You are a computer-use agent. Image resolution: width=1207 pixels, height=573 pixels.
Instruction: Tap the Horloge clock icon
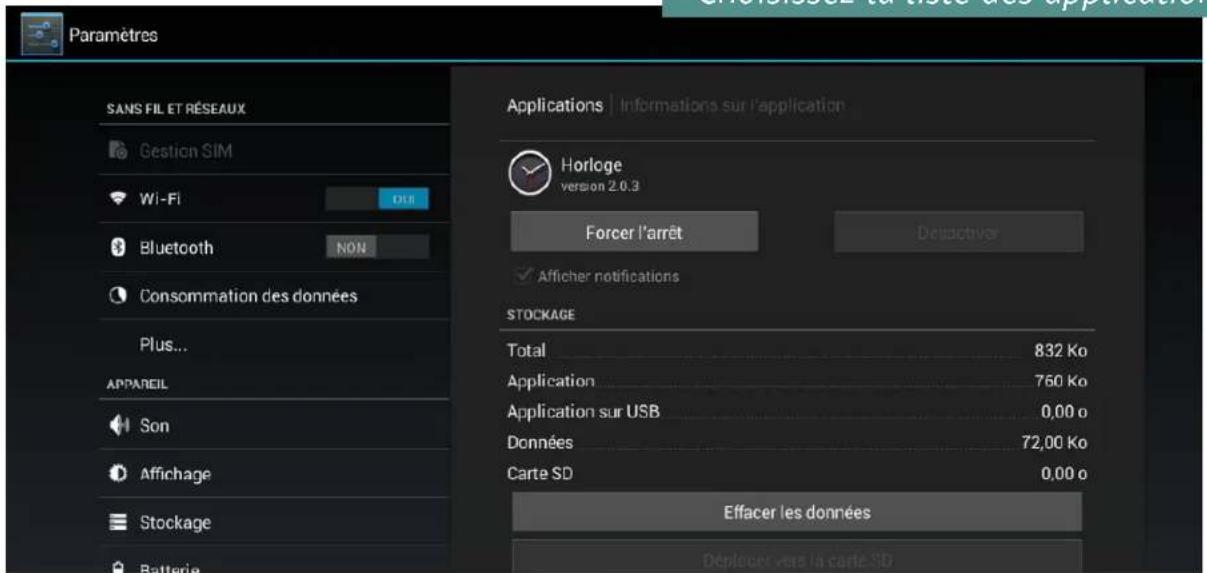(529, 173)
